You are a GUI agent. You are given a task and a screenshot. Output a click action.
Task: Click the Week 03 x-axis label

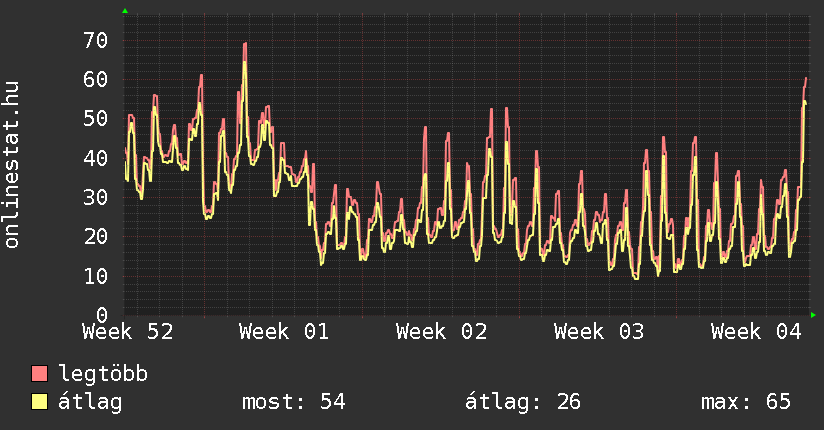(599, 332)
